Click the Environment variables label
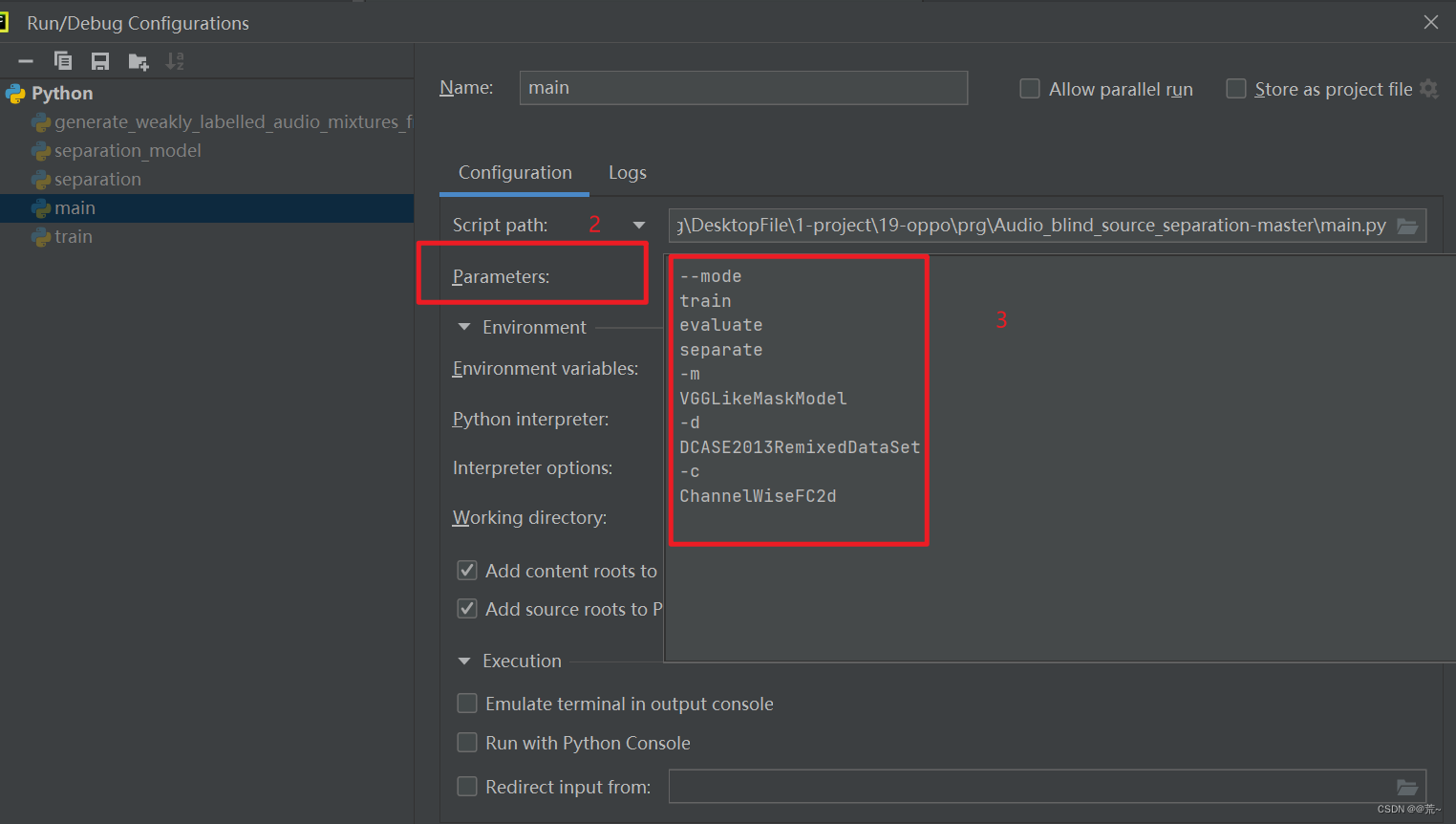 546,368
